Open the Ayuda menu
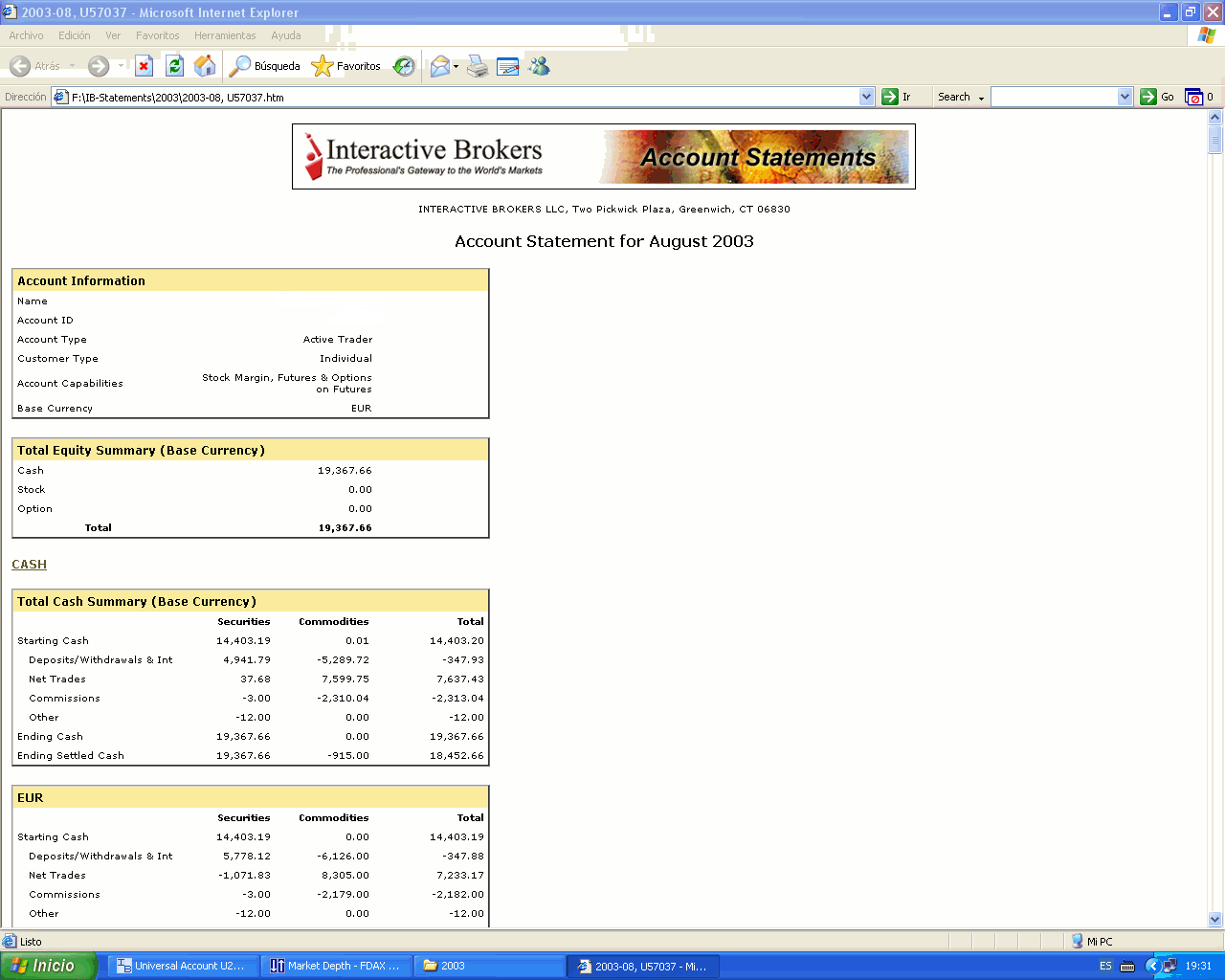This screenshot has width=1225, height=980. tap(285, 35)
